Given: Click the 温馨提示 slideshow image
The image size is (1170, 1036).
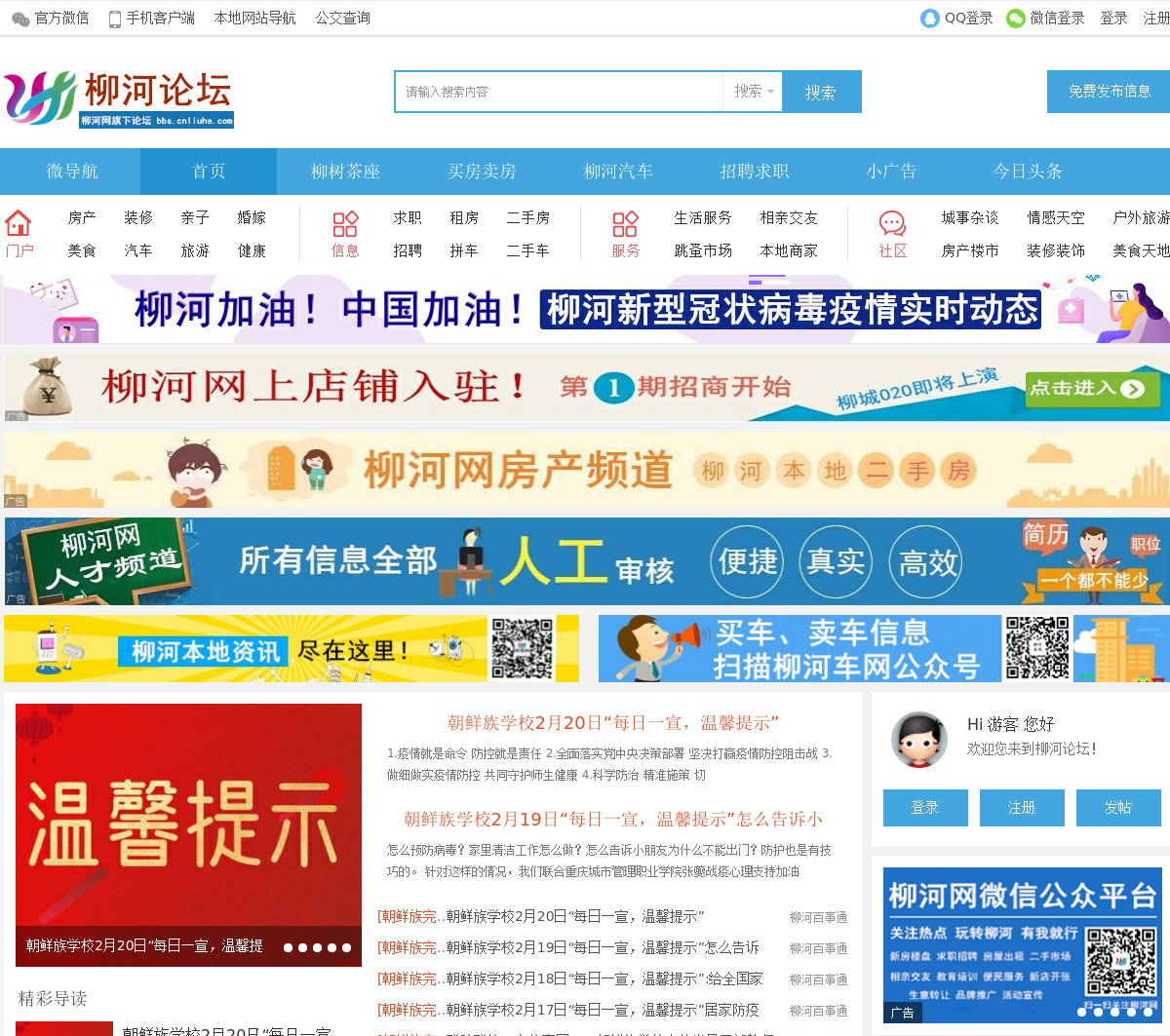Looking at the screenshot, I should click(x=188, y=834).
